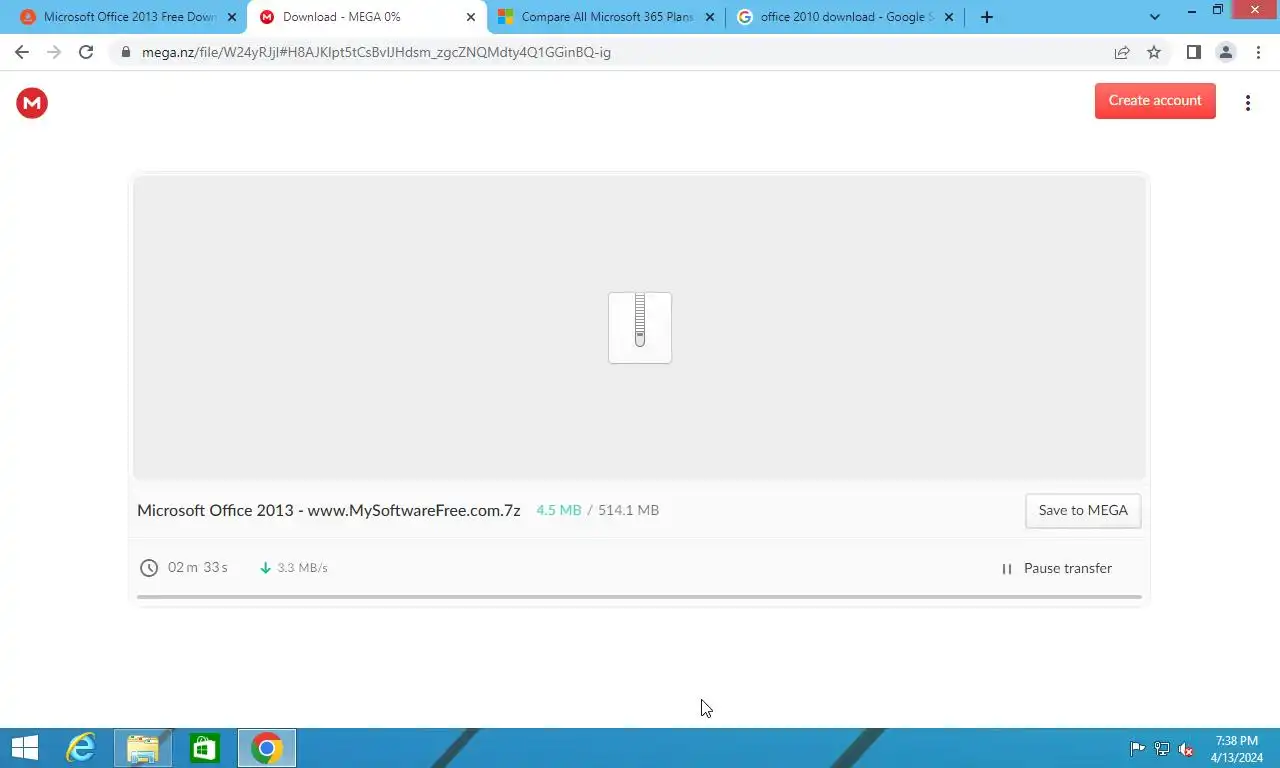
Task: Open a new Chrome tab
Action: coord(987,17)
